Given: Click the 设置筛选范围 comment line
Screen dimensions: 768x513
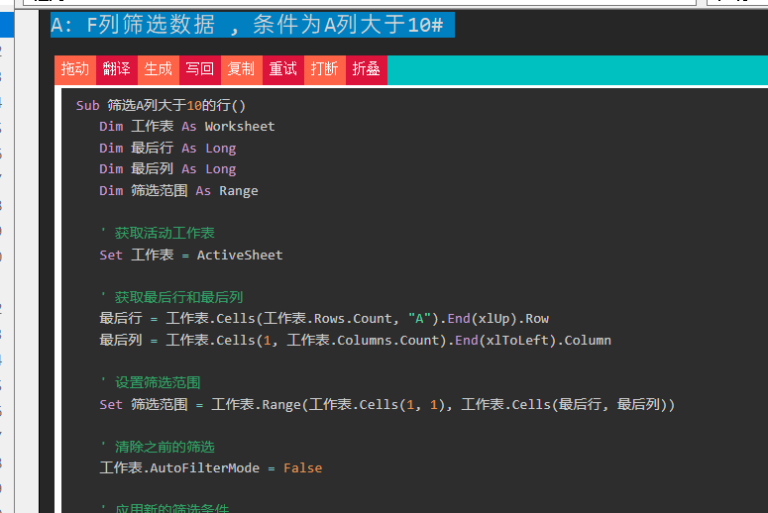Looking at the screenshot, I should click(x=150, y=382).
